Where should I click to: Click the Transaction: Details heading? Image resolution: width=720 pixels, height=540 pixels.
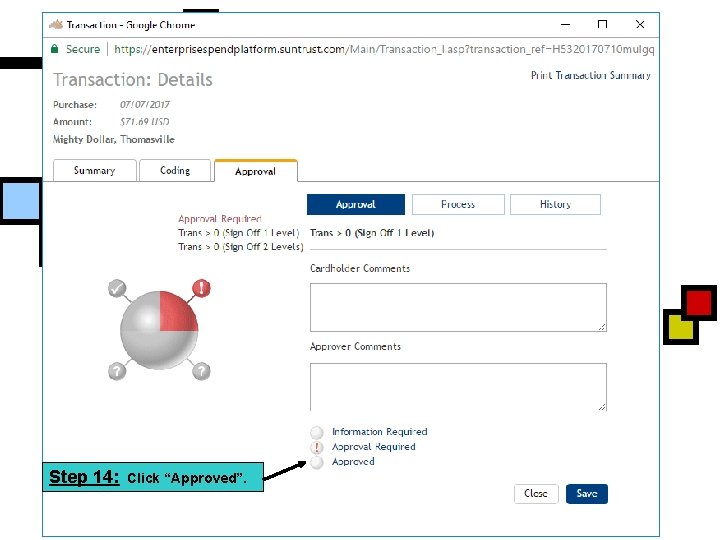coord(133,79)
